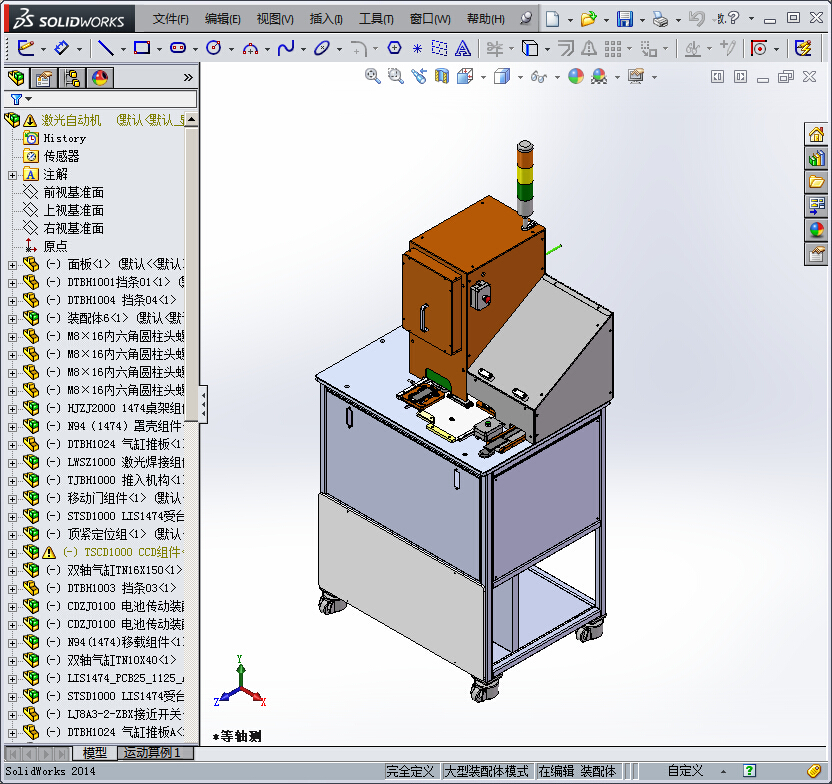Open the 插入(I) menu
The image size is (832, 784).
coord(326,20)
